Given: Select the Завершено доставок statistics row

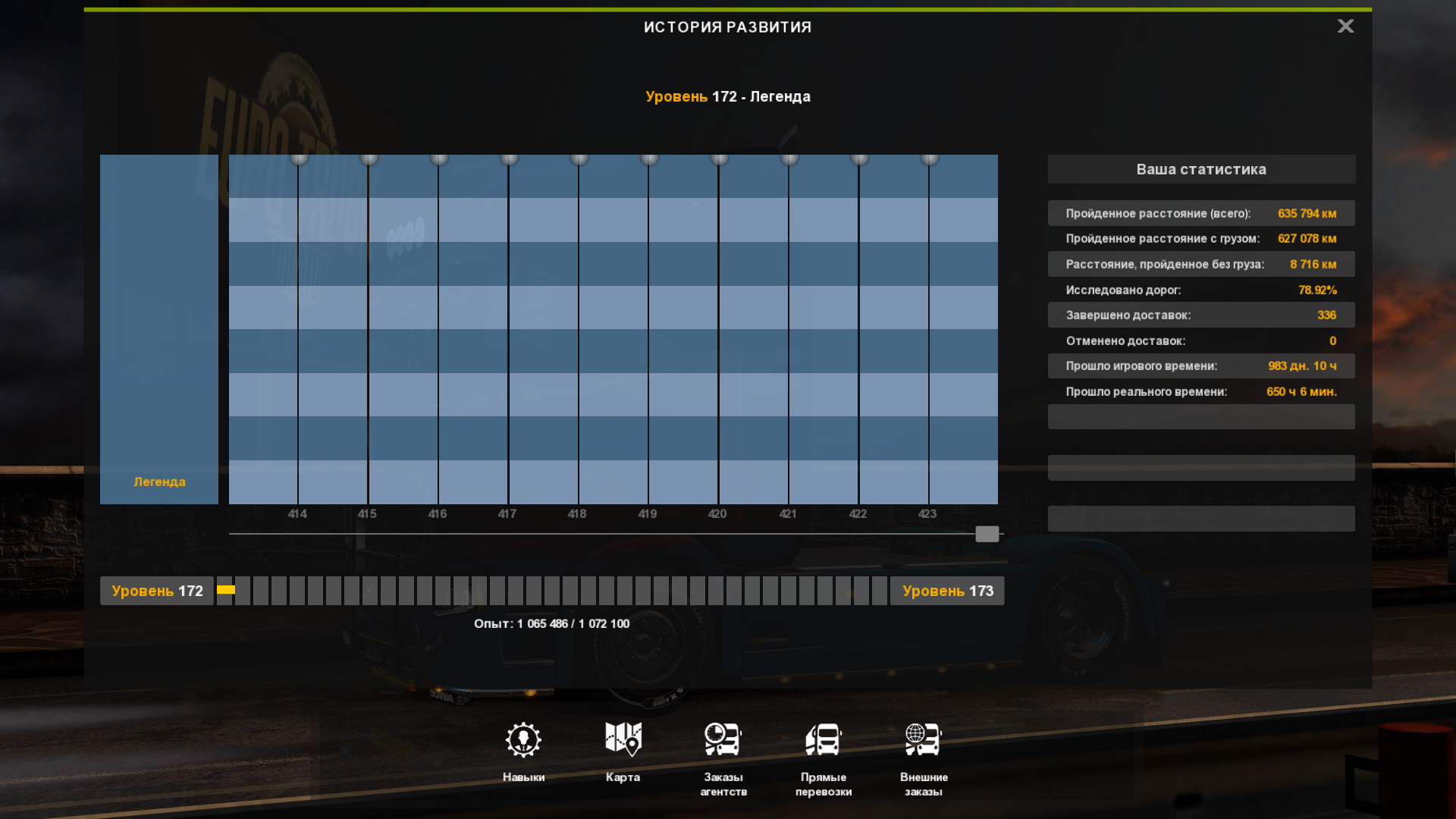Looking at the screenshot, I should (1200, 315).
